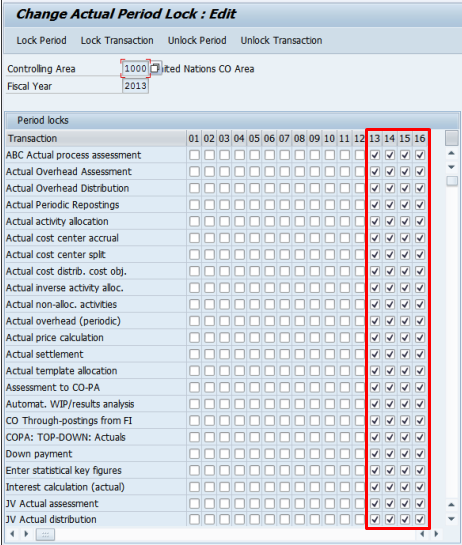The image size is (462, 545).
Task: Open search help icon beside Controlling Area
Action: coord(155,68)
